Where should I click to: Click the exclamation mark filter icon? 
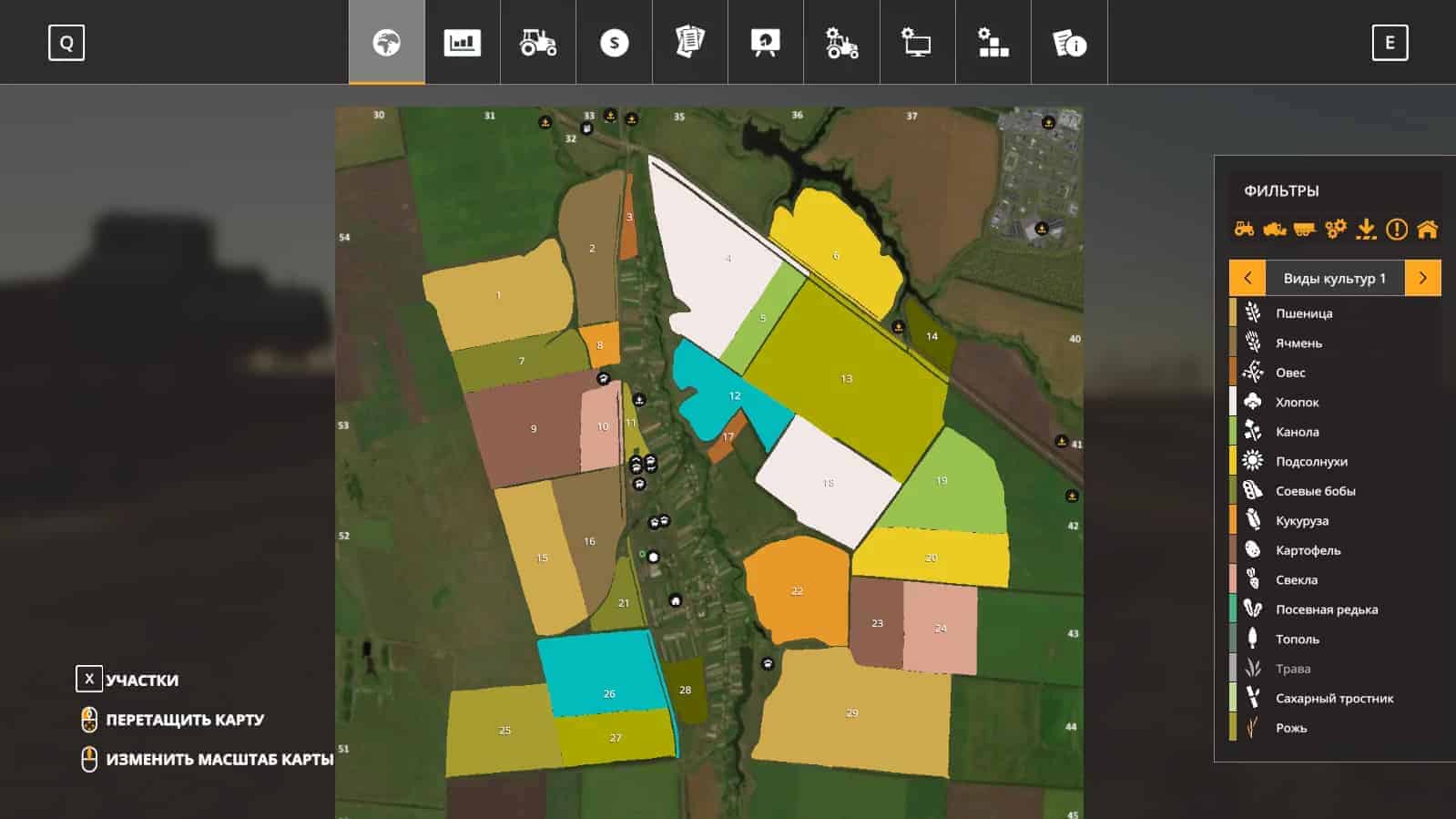click(x=1396, y=230)
